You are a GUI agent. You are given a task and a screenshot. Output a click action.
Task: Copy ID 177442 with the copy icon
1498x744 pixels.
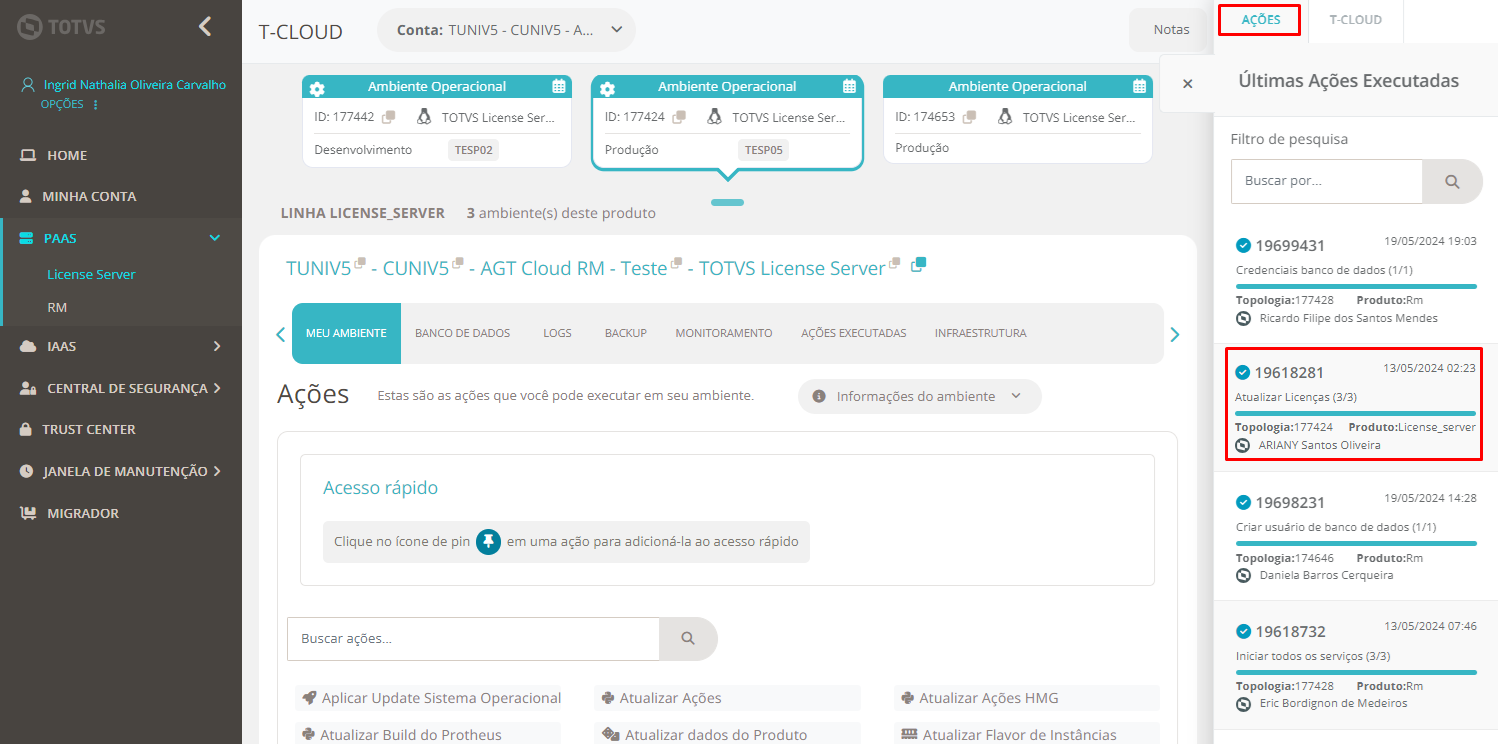click(389, 117)
